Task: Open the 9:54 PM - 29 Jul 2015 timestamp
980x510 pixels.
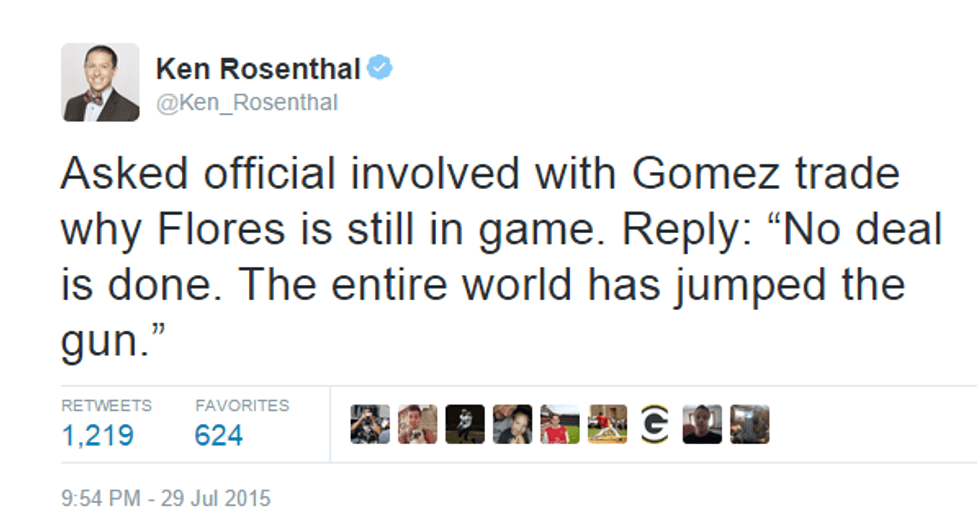Action: (x=166, y=497)
